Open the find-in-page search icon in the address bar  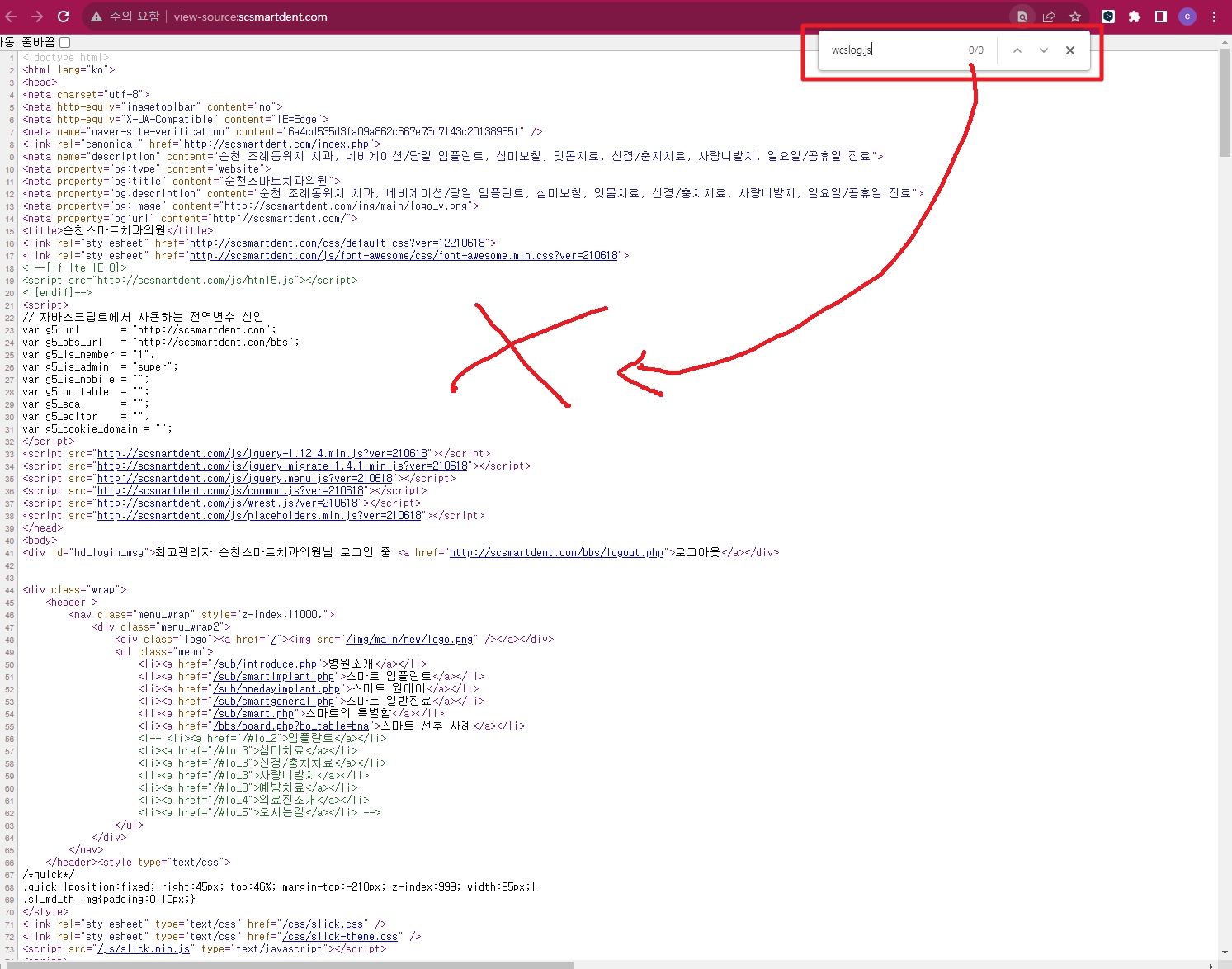[x=1022, y=17]
